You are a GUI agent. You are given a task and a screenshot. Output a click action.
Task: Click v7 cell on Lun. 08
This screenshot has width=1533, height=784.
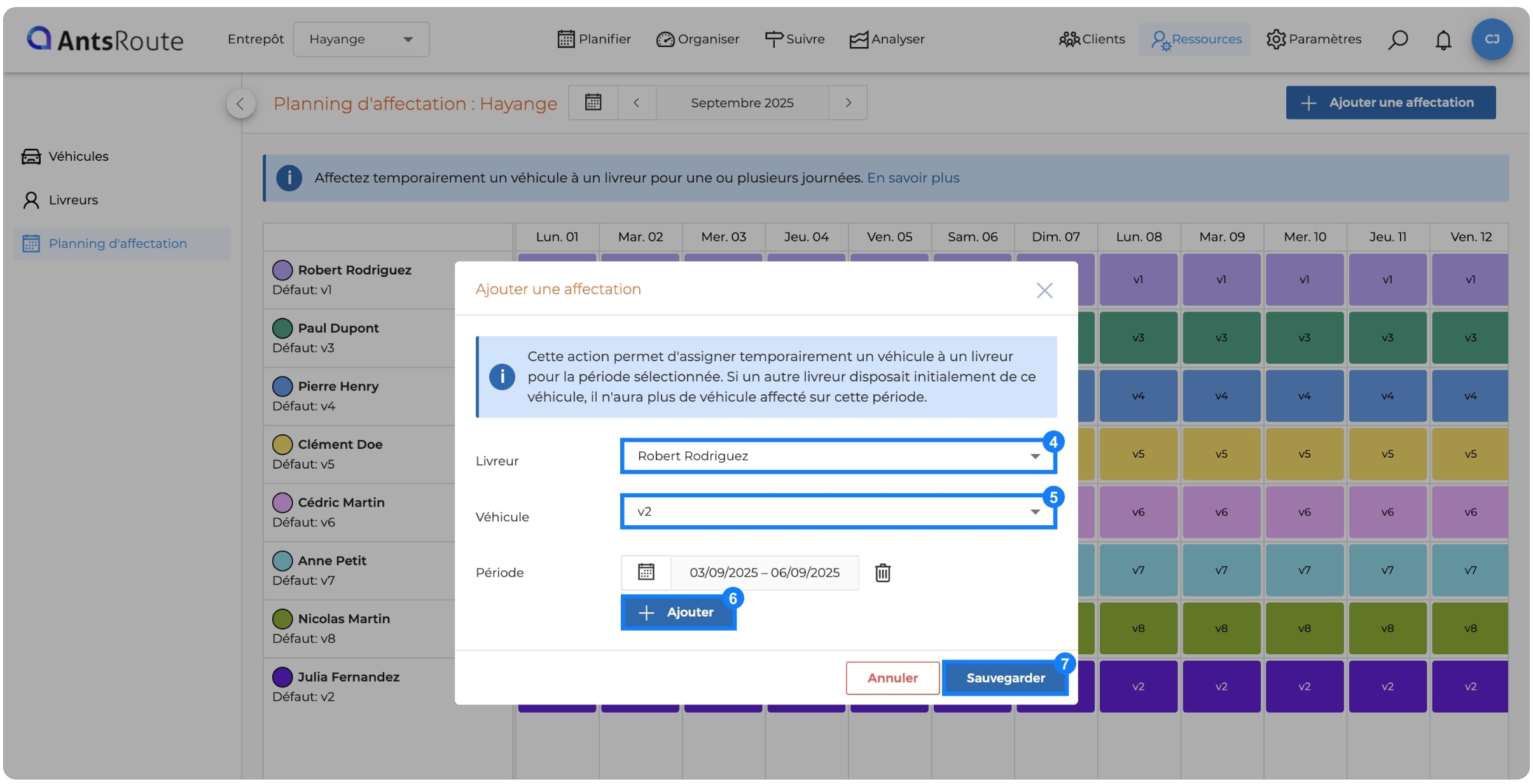pyautogui.click(x=1139, y=570)
